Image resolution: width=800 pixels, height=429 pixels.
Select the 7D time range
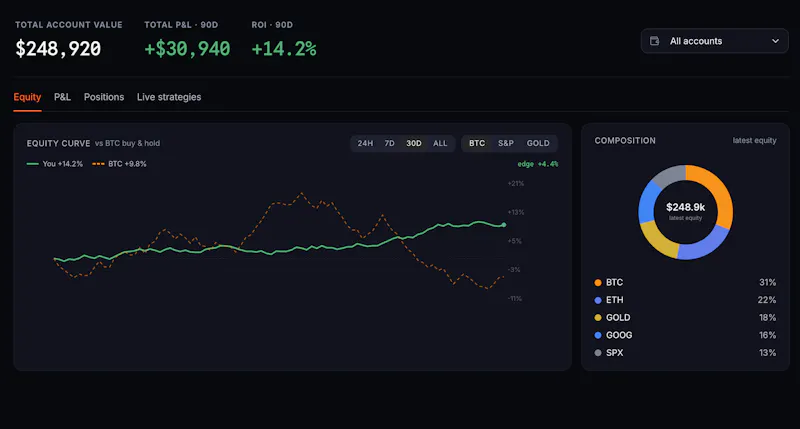[x=389, y=143]
